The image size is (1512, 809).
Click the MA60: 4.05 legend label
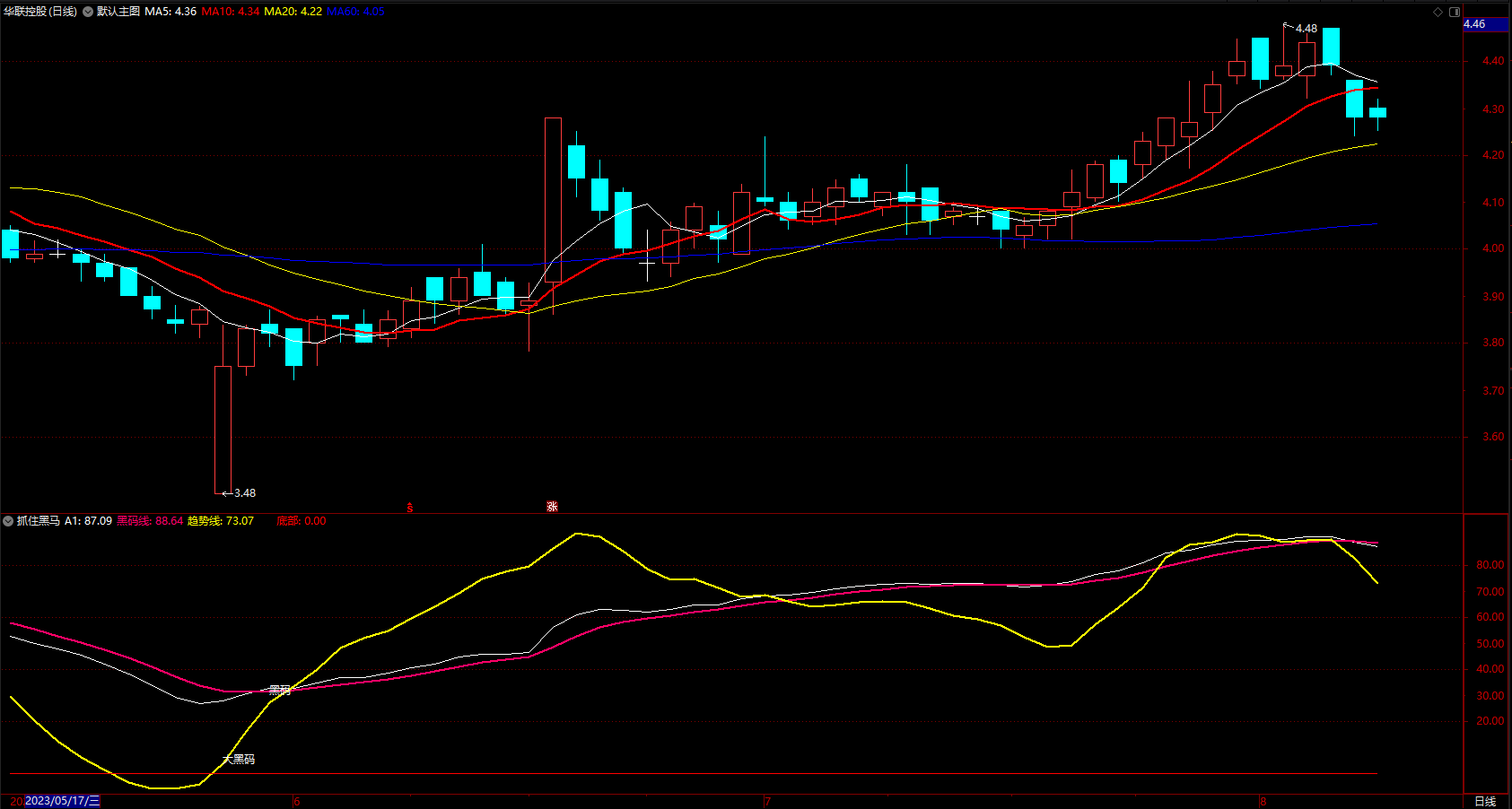(x=355, y=12)
